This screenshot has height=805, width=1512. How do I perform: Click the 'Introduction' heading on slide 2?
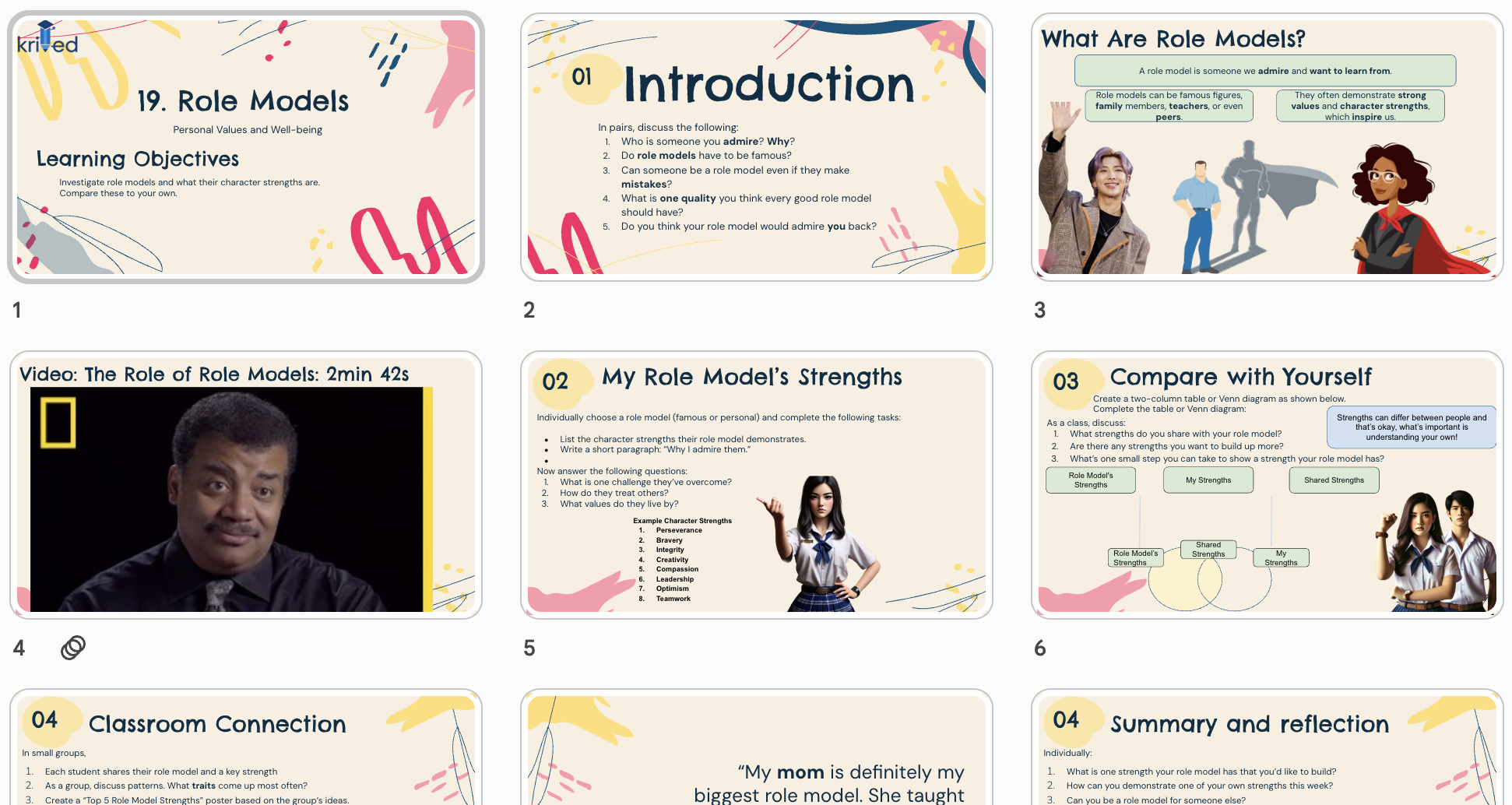coord(769,84)
